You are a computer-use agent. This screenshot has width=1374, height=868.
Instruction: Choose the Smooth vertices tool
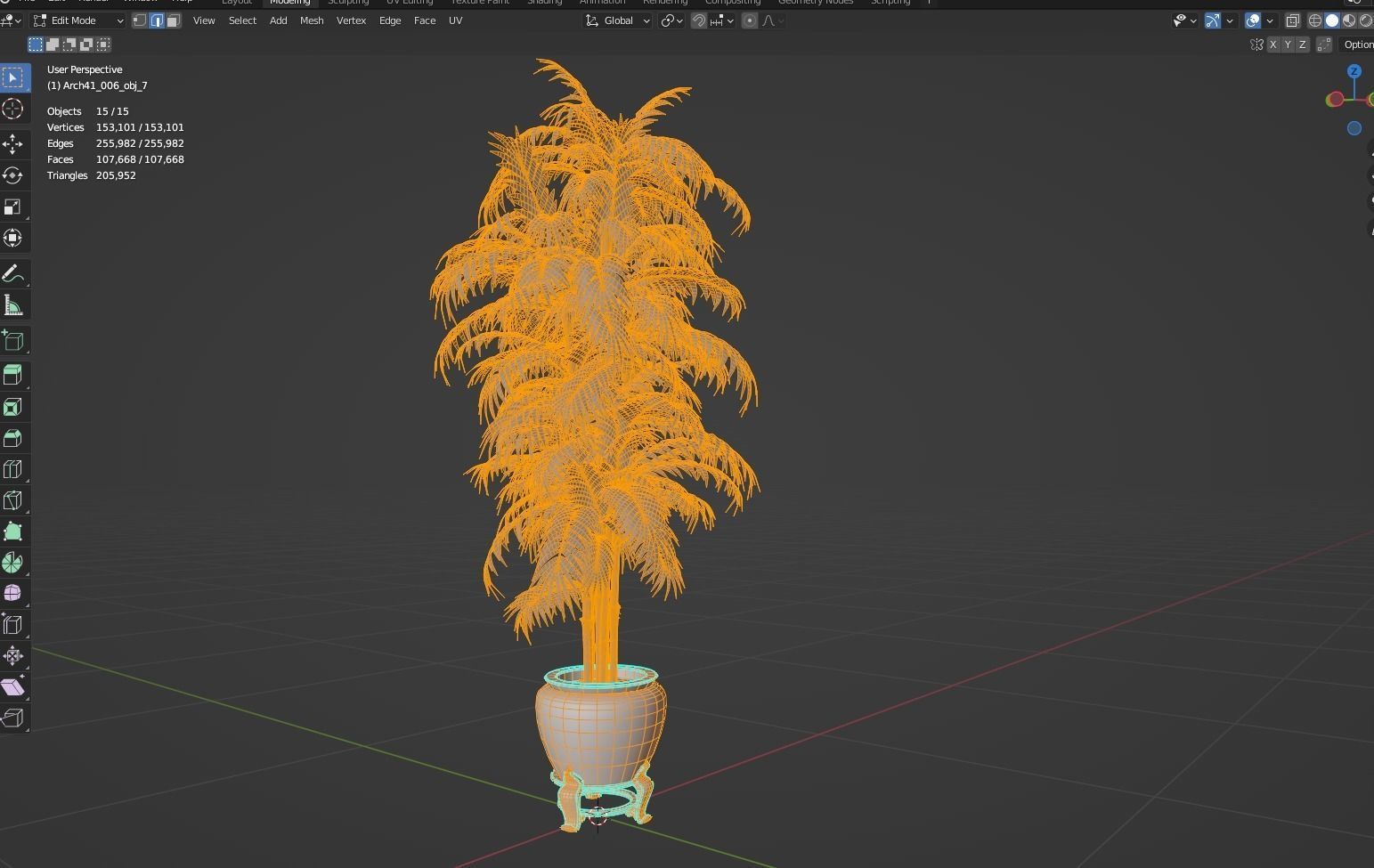13,594
